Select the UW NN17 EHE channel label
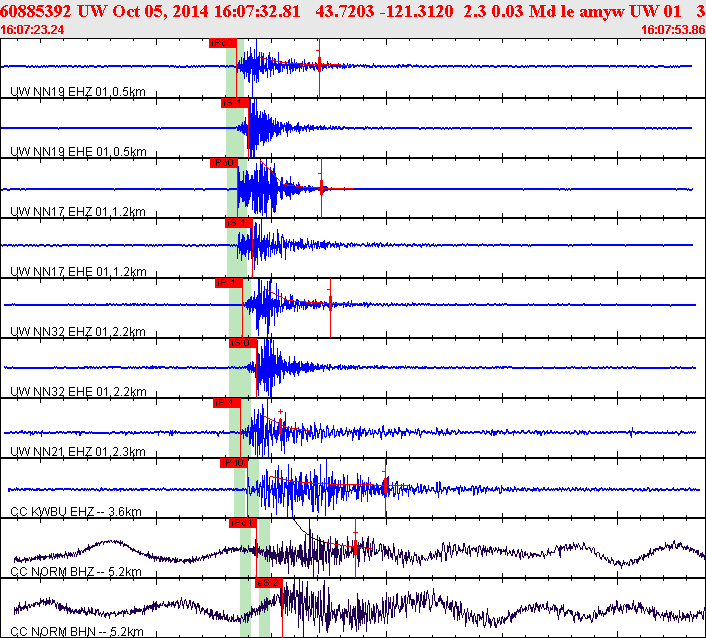This screenshot has height=638, width=706. [x=77, y=272]
